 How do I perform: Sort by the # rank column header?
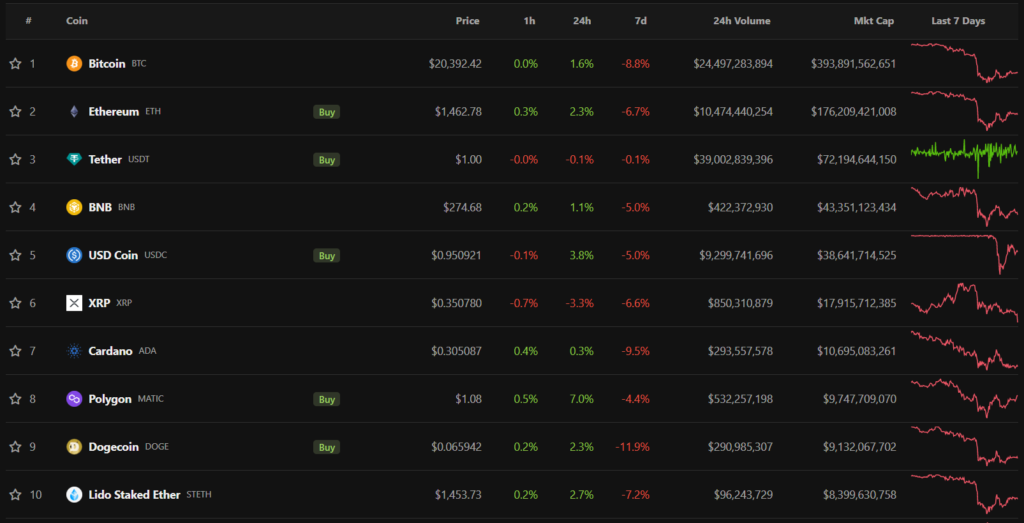tap(29, 21)
